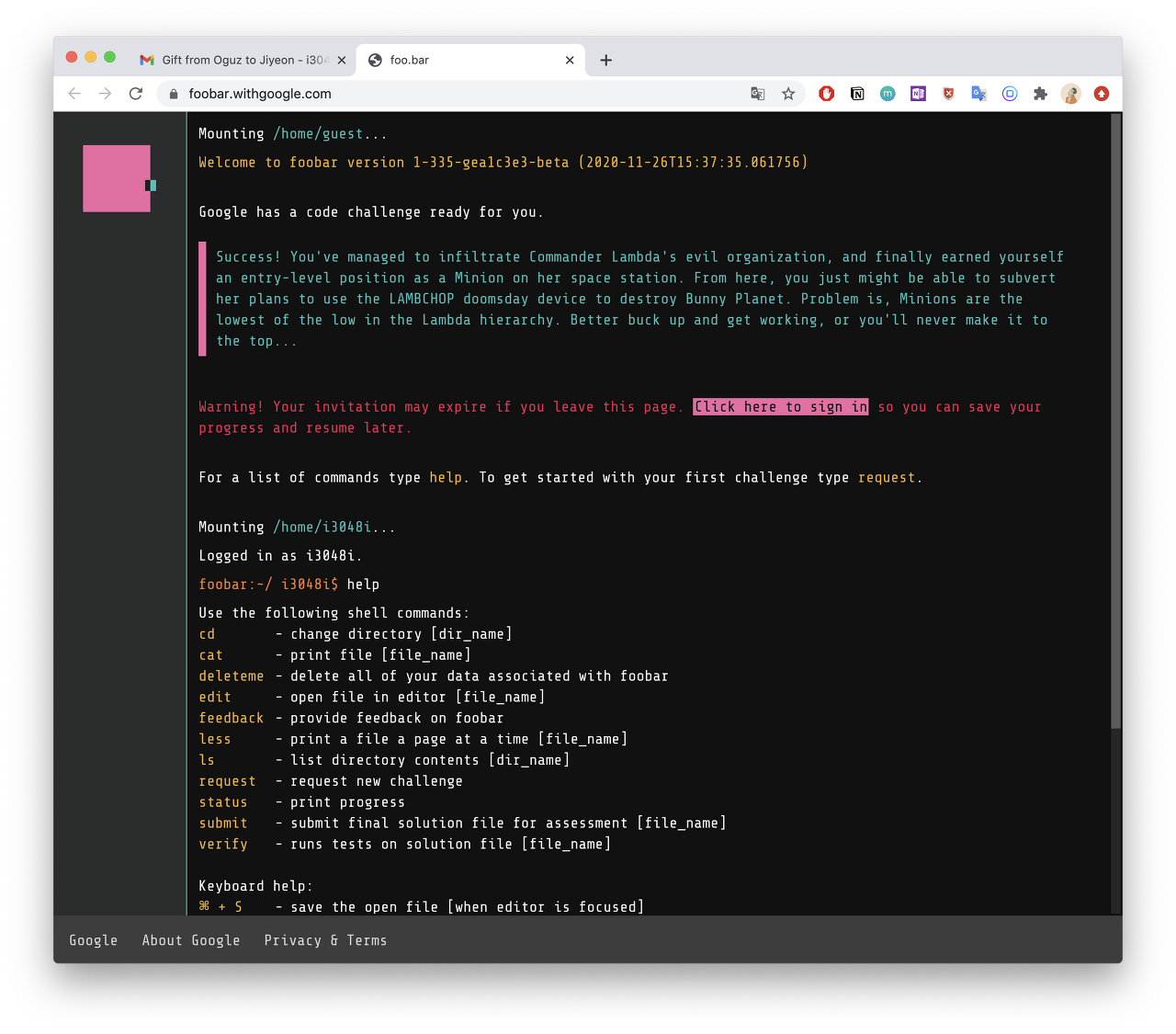Click the 'submit' command in help list
The width and height of the screenshot is (1176, 1034).
pyautogui.click(x=223, y=824)
